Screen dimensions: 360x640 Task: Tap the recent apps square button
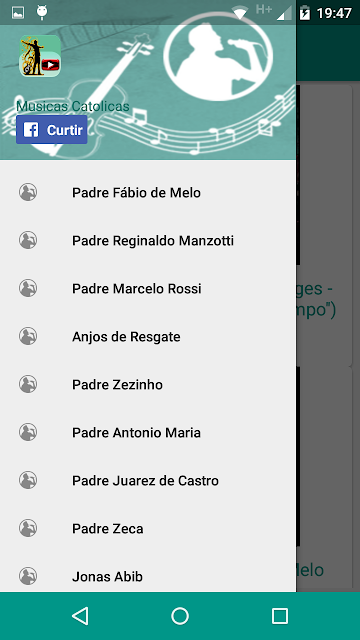pyautogui.click(x=280, y=616)
